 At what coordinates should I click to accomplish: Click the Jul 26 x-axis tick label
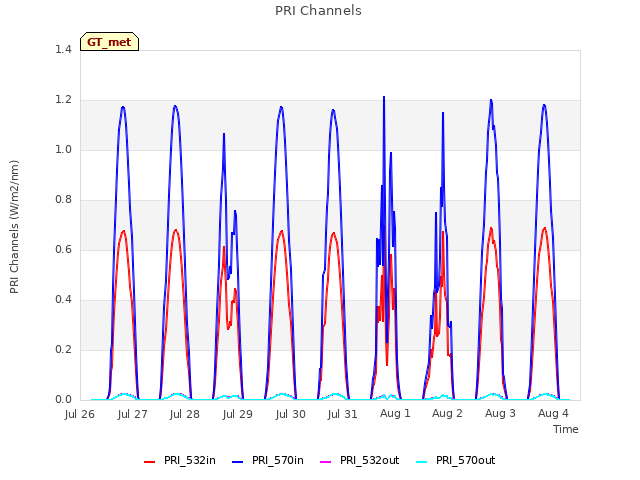[80, 414]
